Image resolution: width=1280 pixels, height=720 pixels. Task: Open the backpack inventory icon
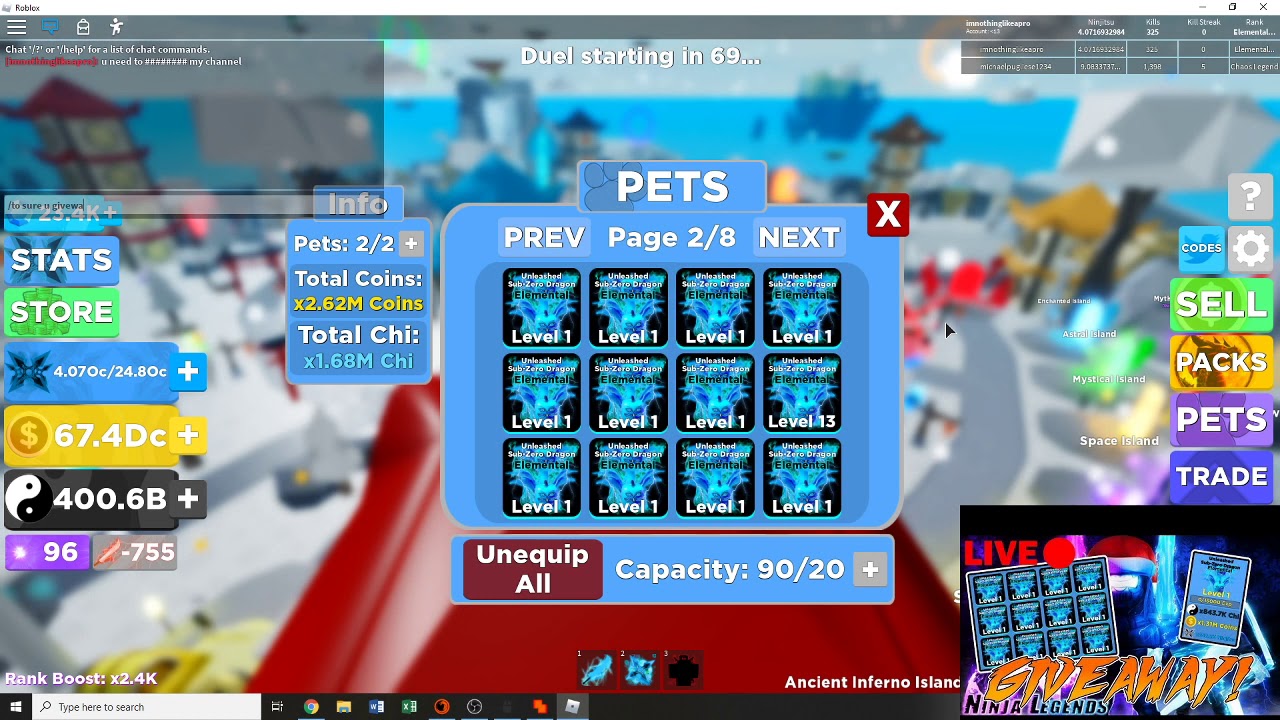pos(83,27)
